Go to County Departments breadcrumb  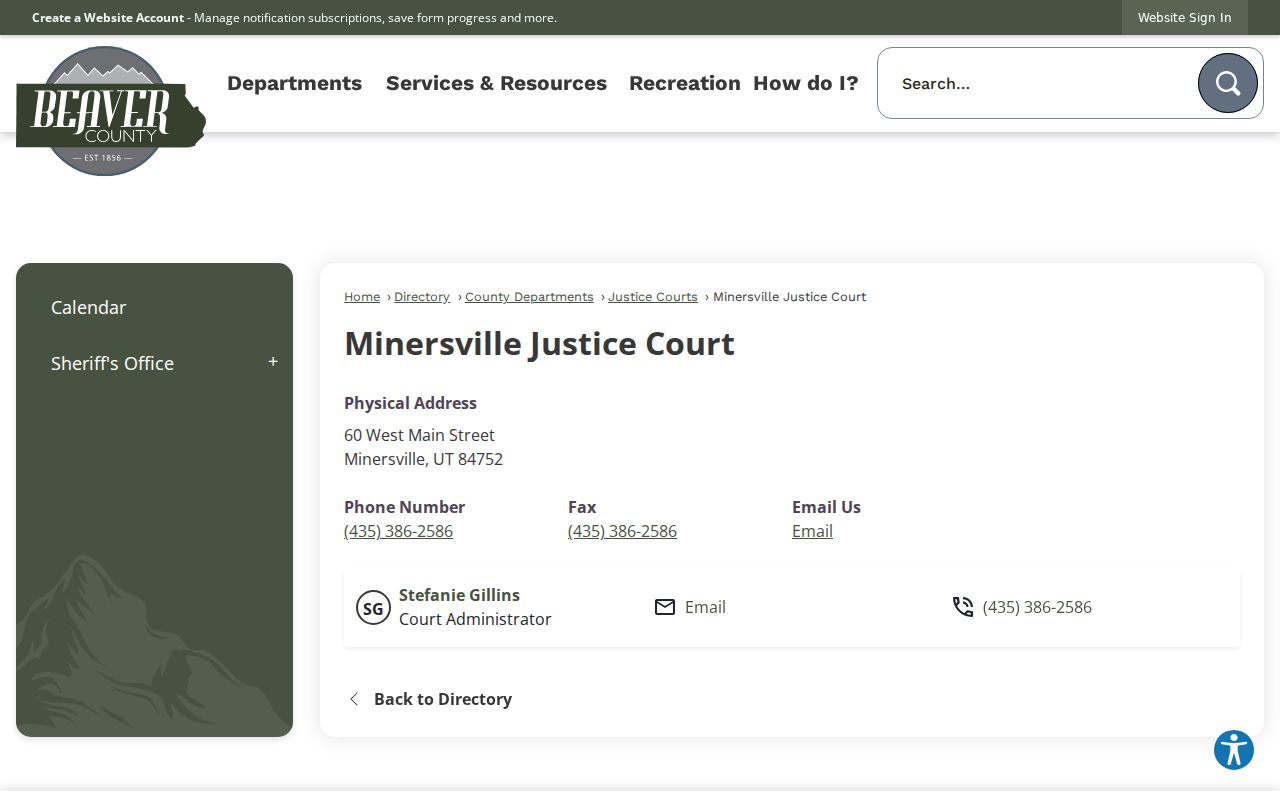[x=529, y=297]
